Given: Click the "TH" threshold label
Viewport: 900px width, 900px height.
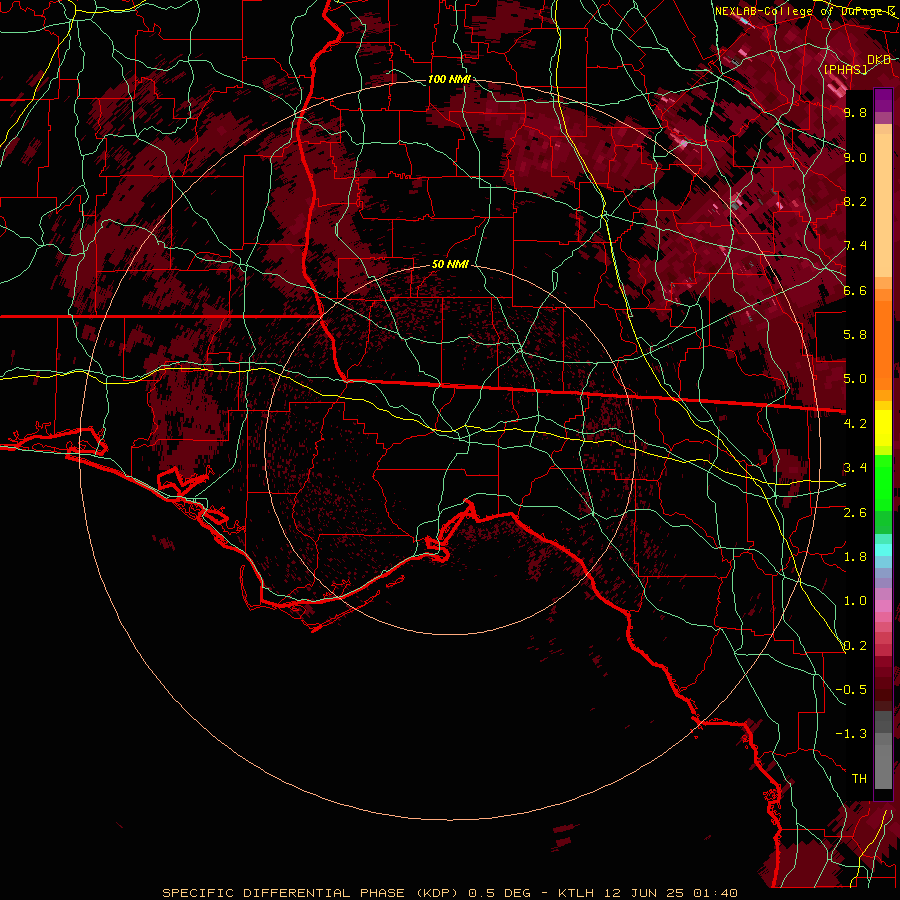Looking at the screenshot, I should coord(859,779).
